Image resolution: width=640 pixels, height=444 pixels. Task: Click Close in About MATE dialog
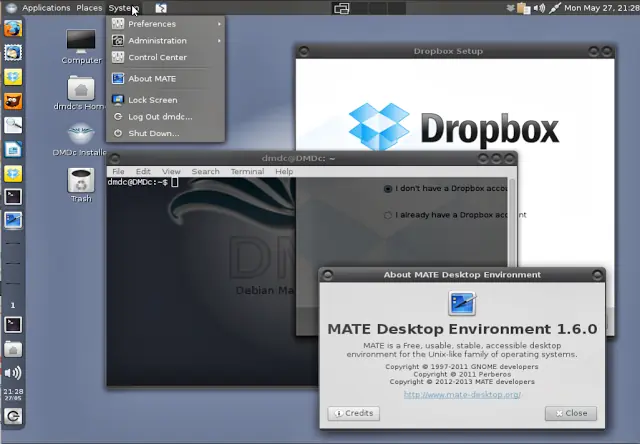coord(571,413)
